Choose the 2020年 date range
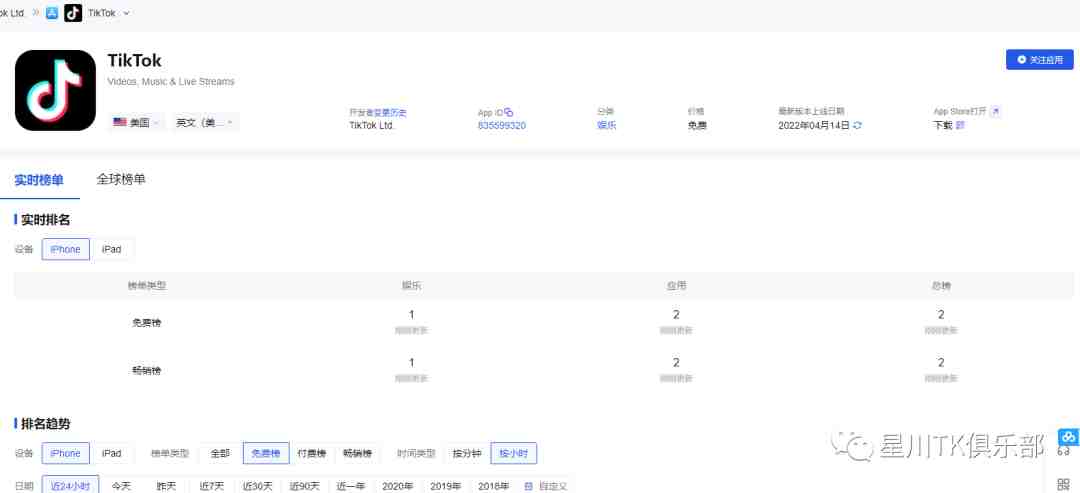 (397, 486)
